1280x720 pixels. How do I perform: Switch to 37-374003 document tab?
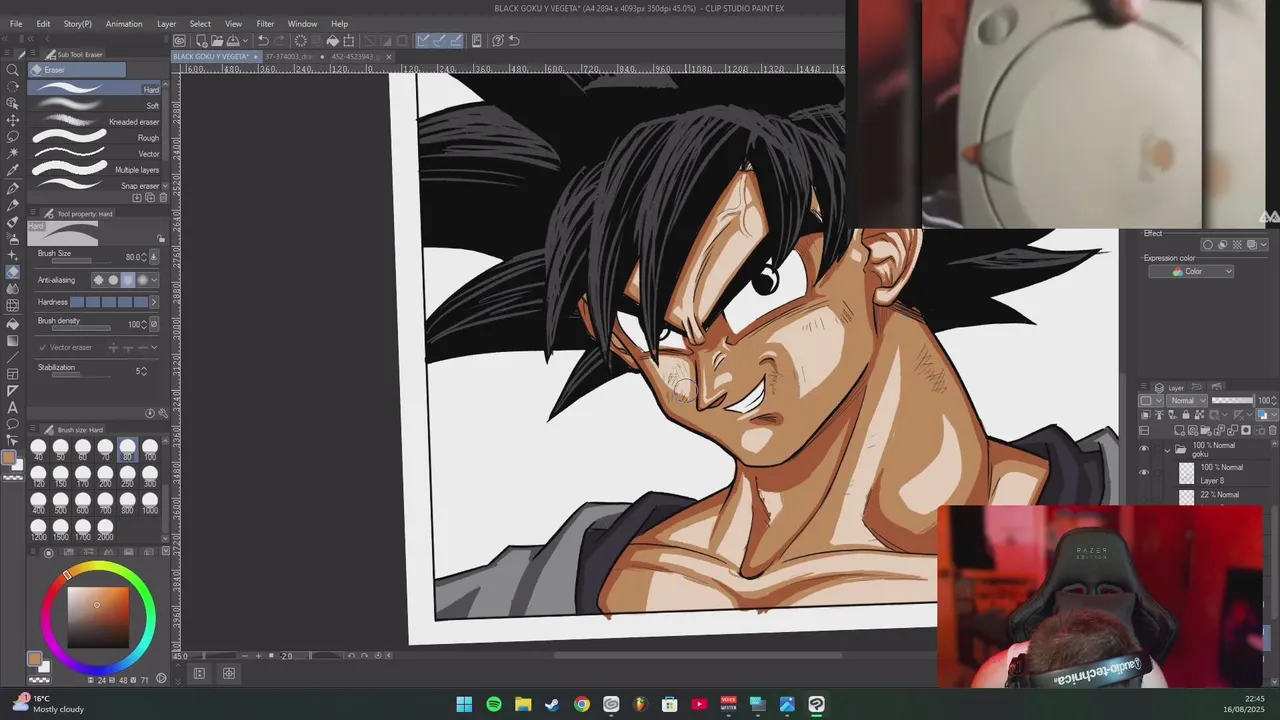click(x=294, y=57)
